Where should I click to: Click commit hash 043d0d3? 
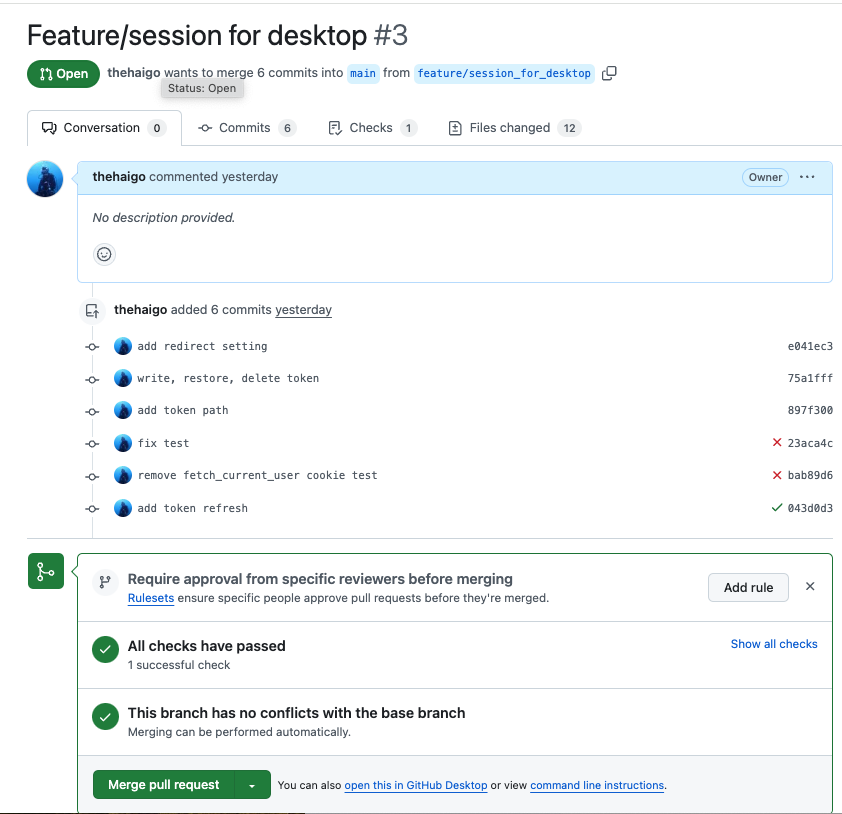point(810,508)
